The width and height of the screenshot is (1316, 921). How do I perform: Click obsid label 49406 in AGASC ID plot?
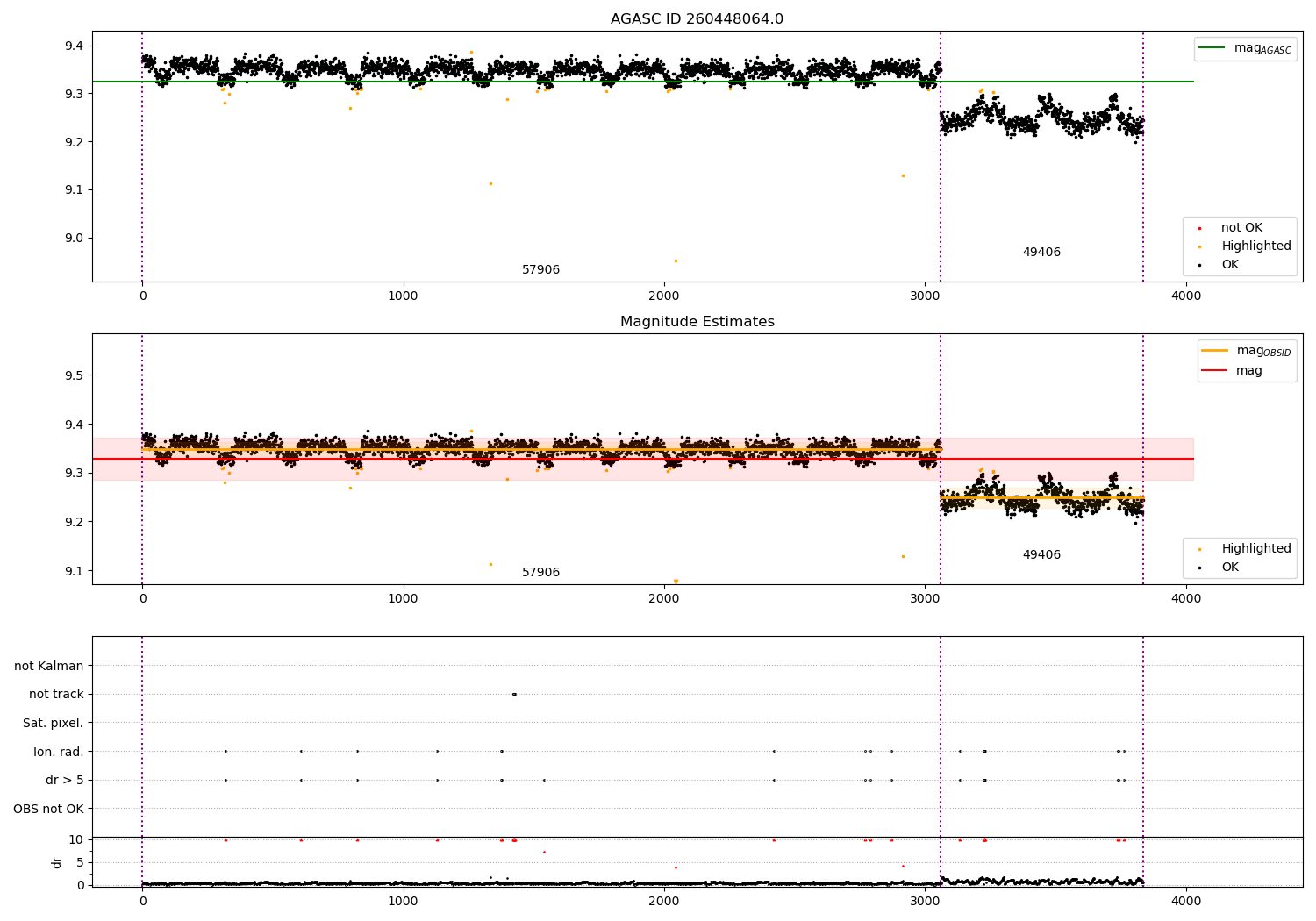1041,253
